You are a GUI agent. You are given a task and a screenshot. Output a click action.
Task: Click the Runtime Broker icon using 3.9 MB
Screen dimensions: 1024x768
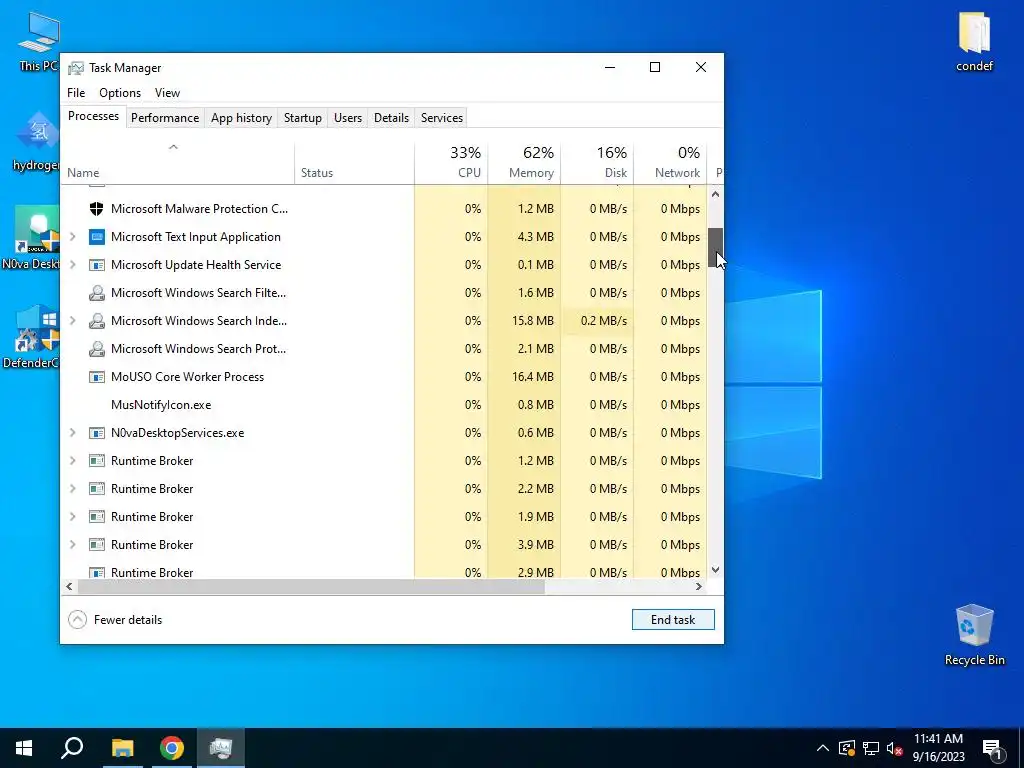click(x=97, y=545)
